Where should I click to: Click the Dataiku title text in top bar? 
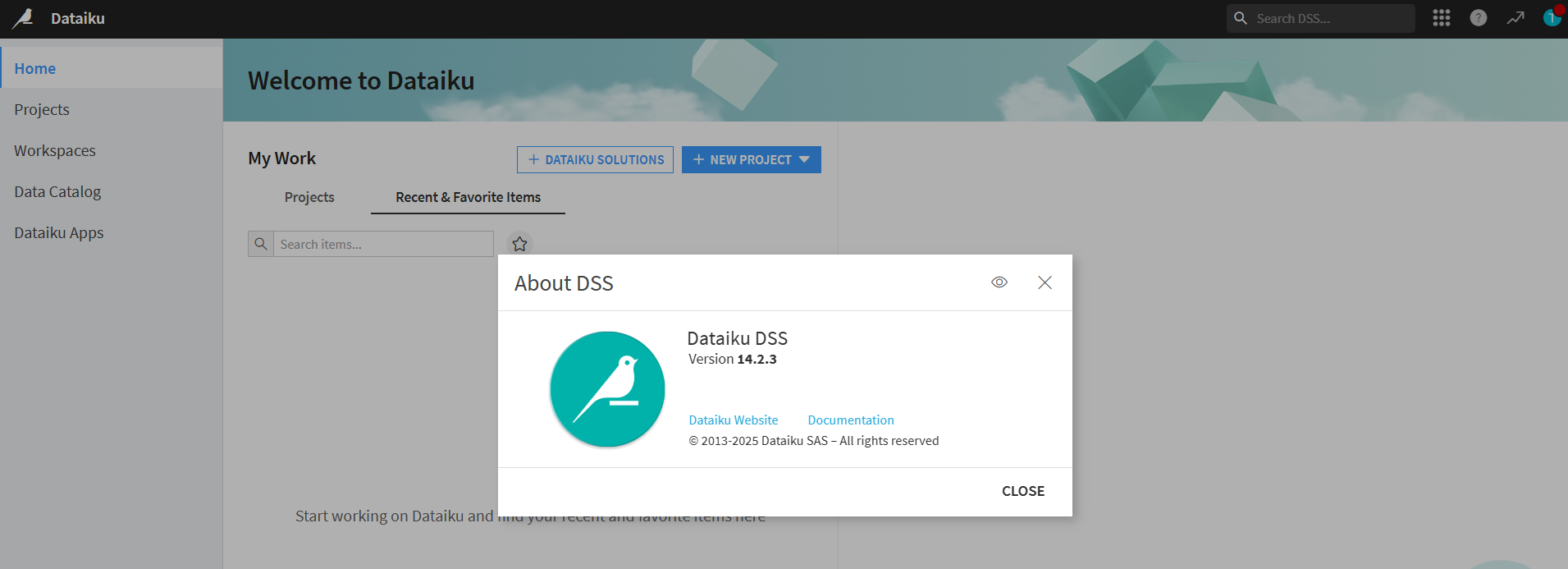coord(78,18)
